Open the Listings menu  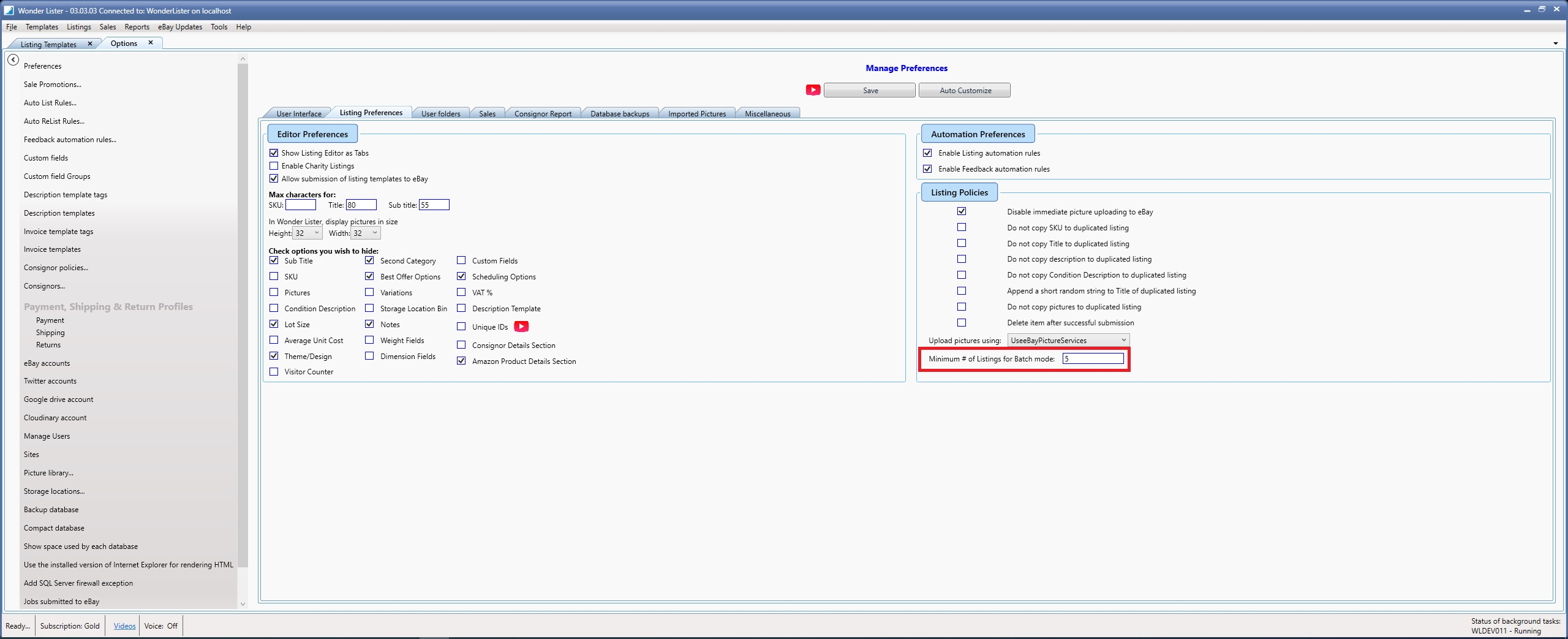(79, 27)
